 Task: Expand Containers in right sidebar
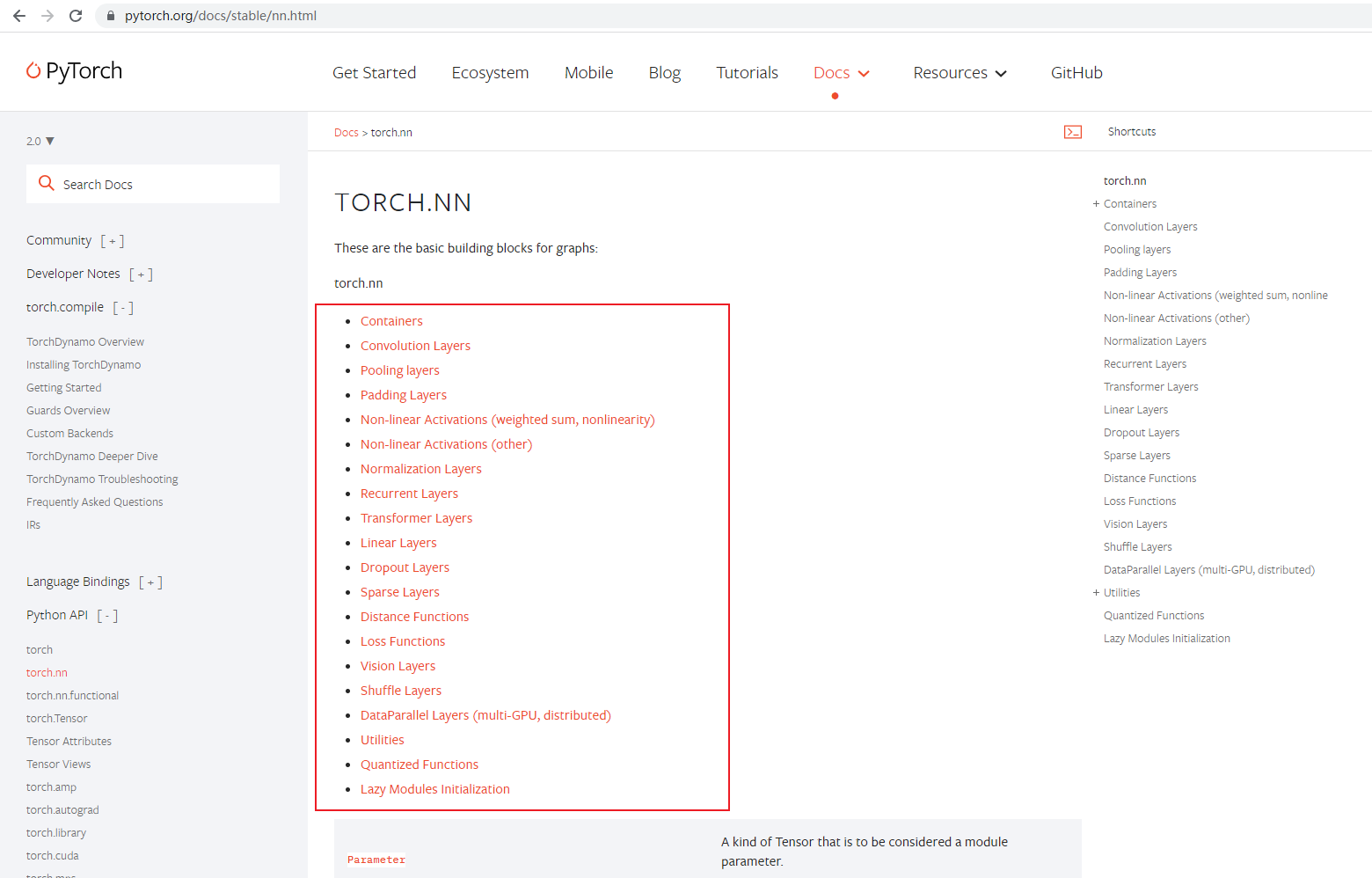[x=1097, y=204]
